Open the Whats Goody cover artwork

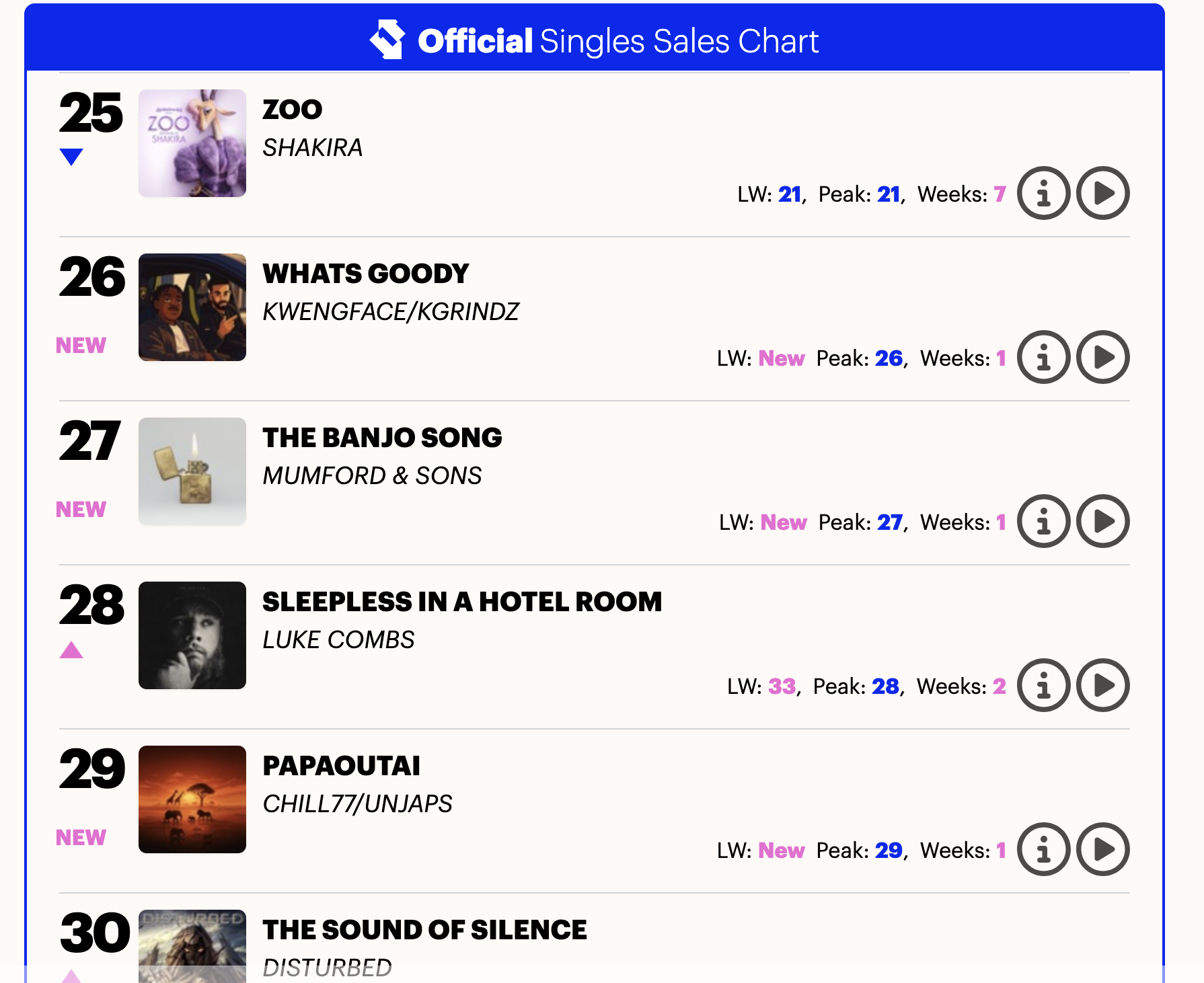click(x=192, y=307)
